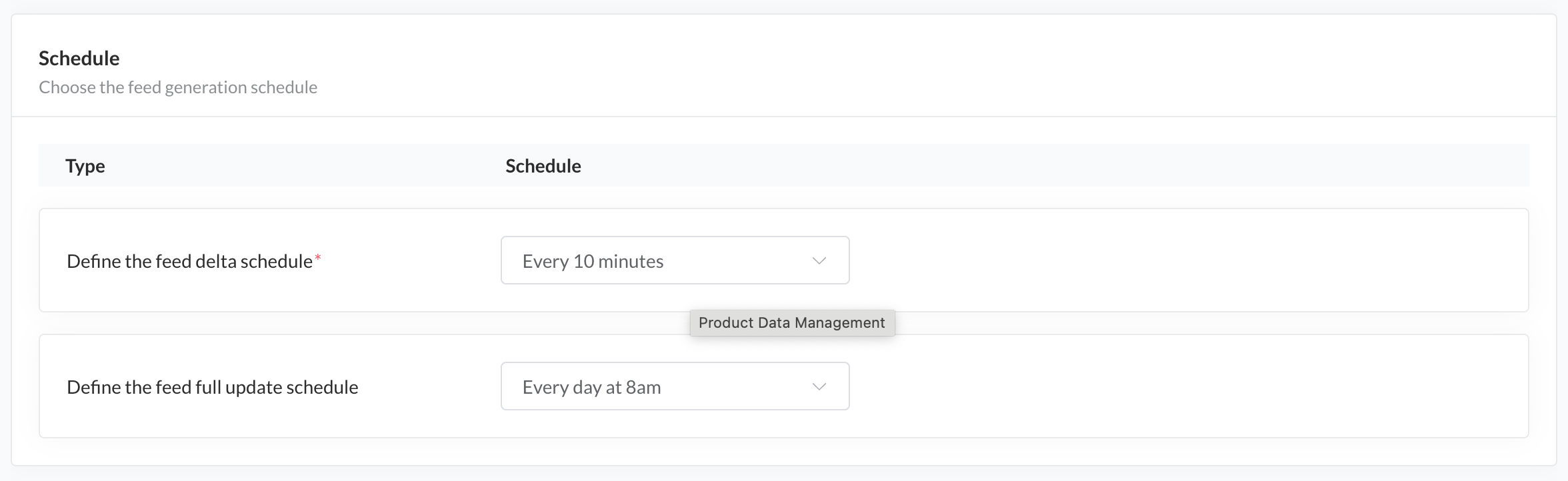This screenshot has height=481, width=1568.
Task: Click the 'Every 10 minutes' selected value text
Action: 593,261
